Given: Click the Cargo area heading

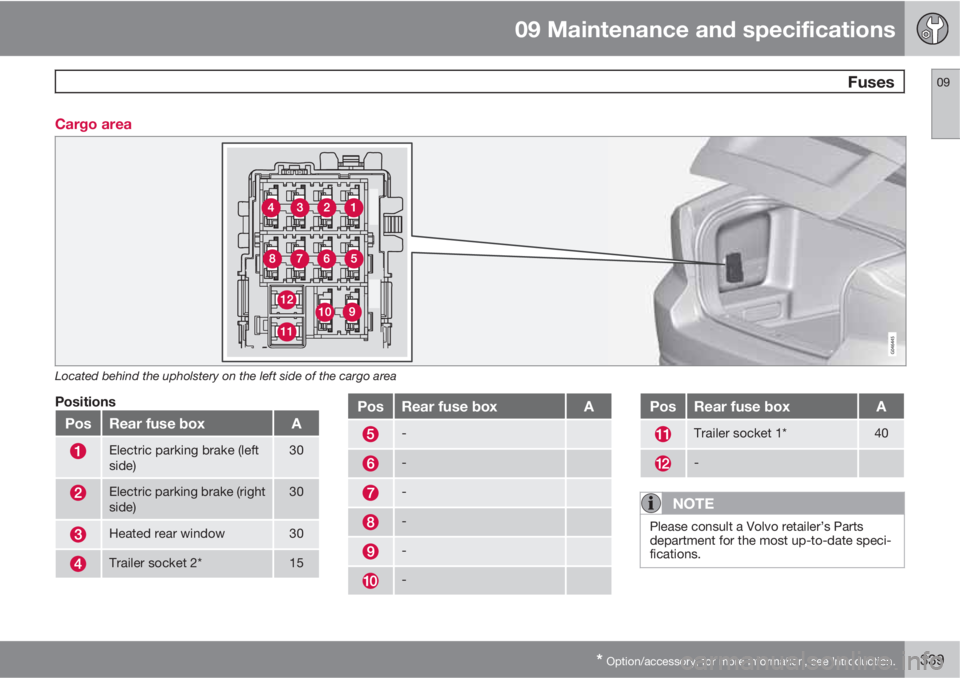Looking at the screenshot, I should [93, 124].
